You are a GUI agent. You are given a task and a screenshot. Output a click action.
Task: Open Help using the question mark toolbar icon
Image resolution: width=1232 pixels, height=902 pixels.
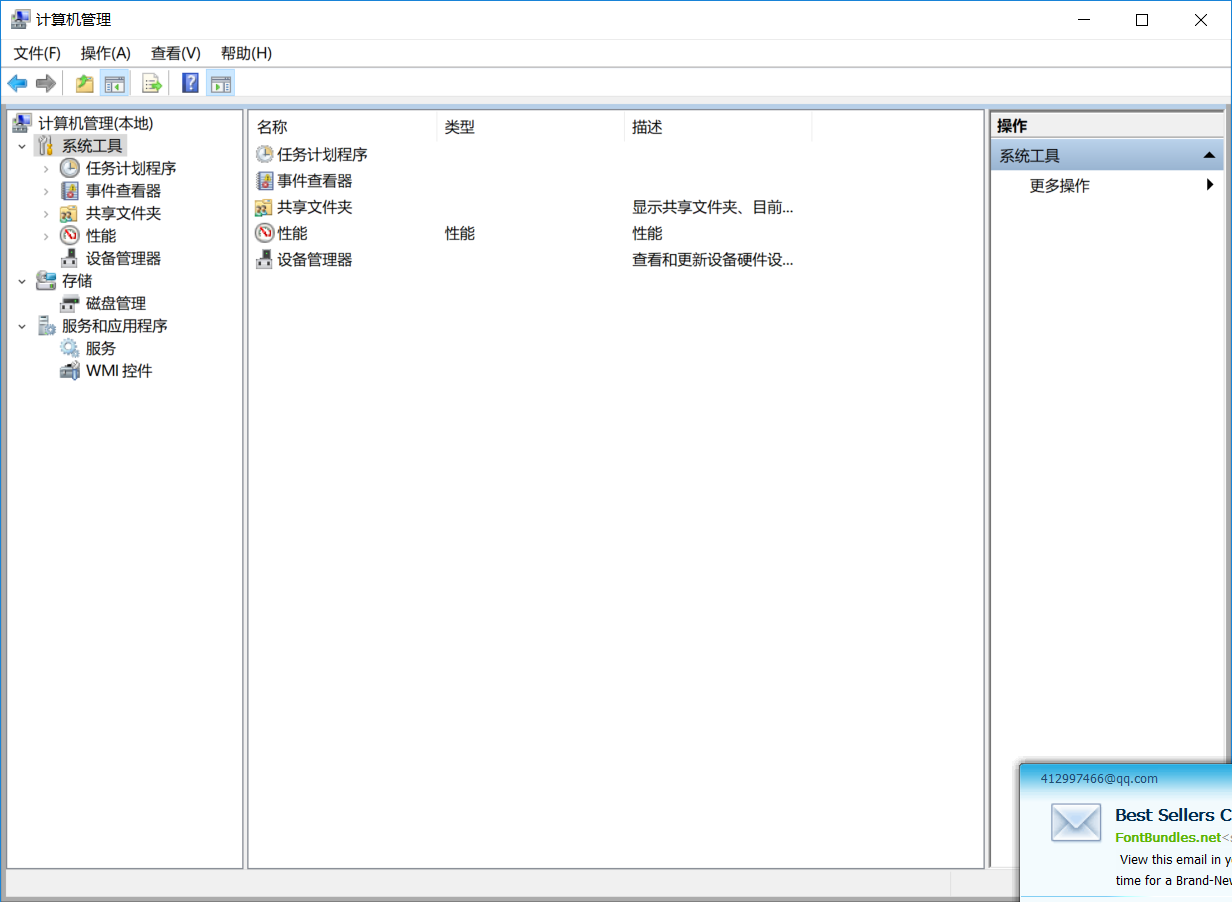(189, 83)
